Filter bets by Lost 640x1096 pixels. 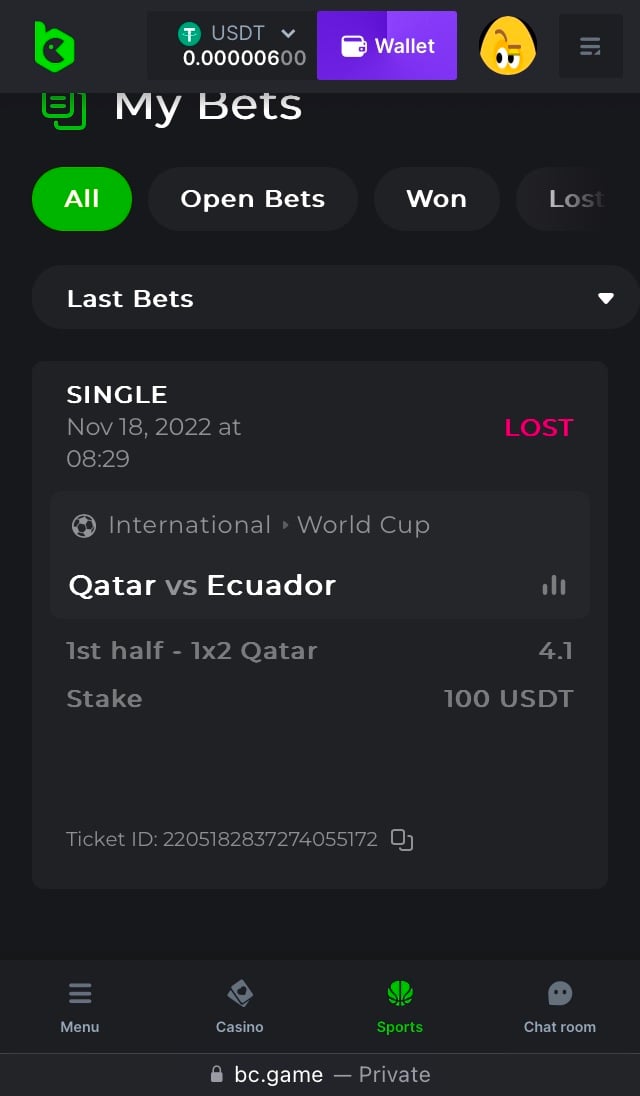tap(576, 199)
